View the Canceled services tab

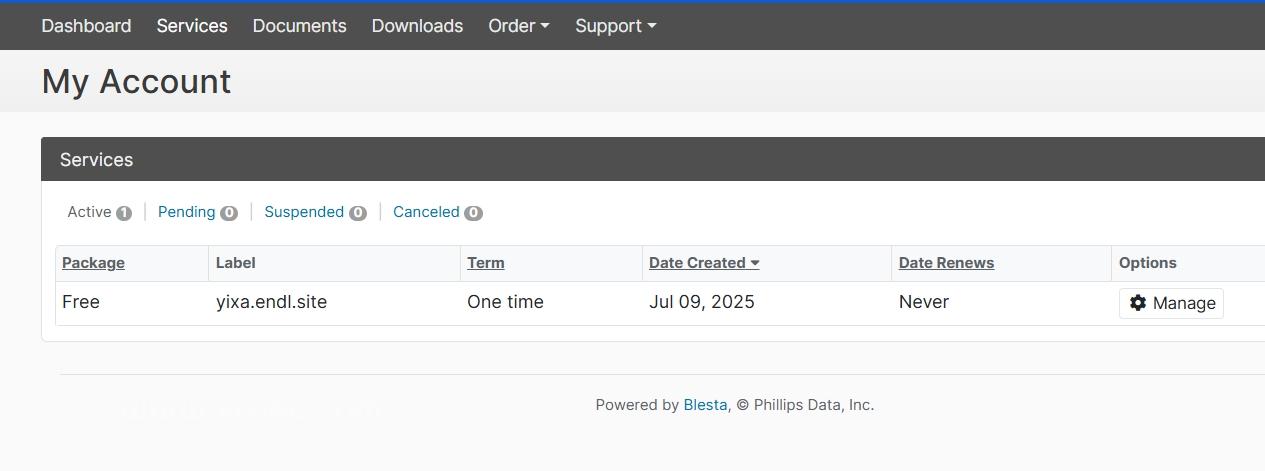point(438,212)
